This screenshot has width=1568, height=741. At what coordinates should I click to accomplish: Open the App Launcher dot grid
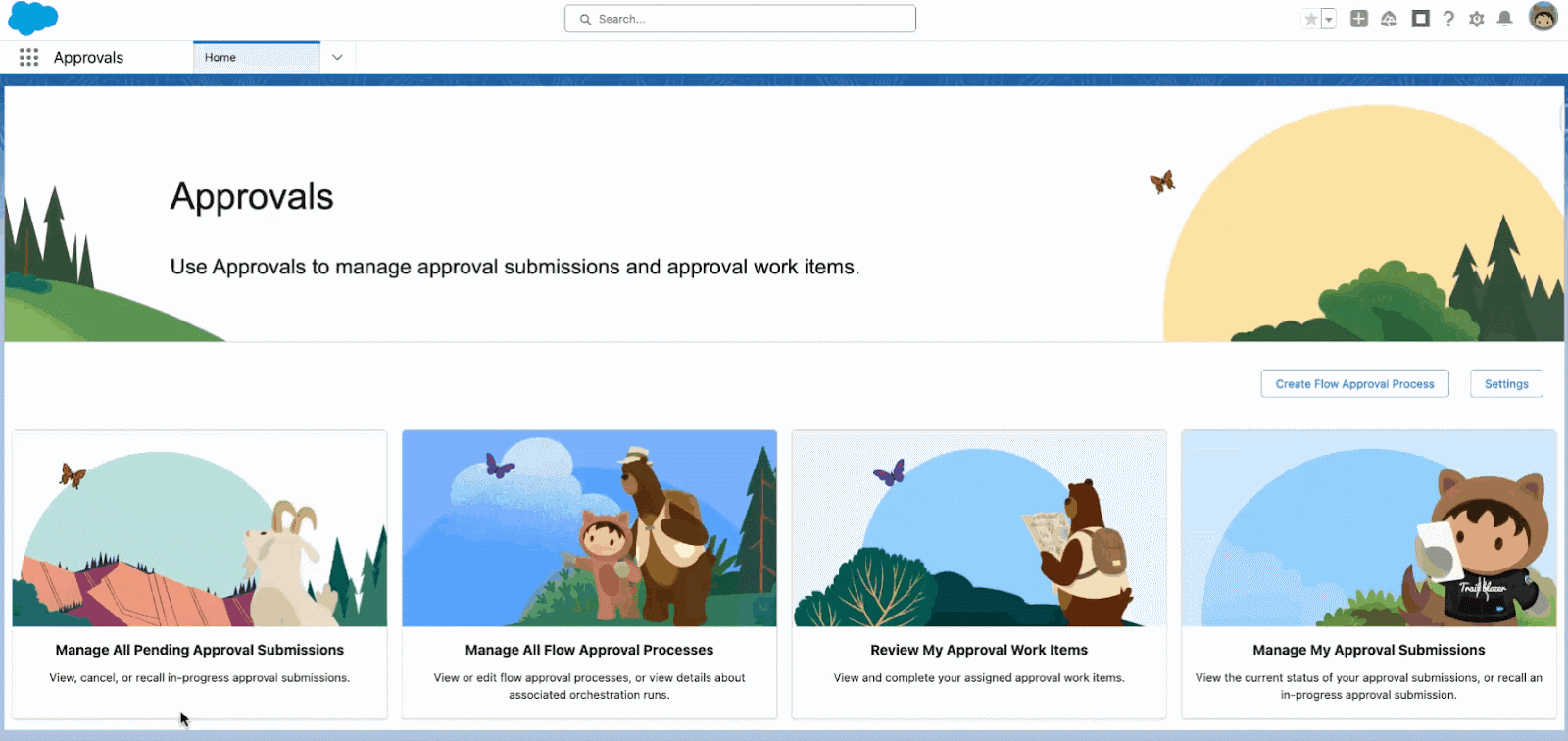click(28, 58)
